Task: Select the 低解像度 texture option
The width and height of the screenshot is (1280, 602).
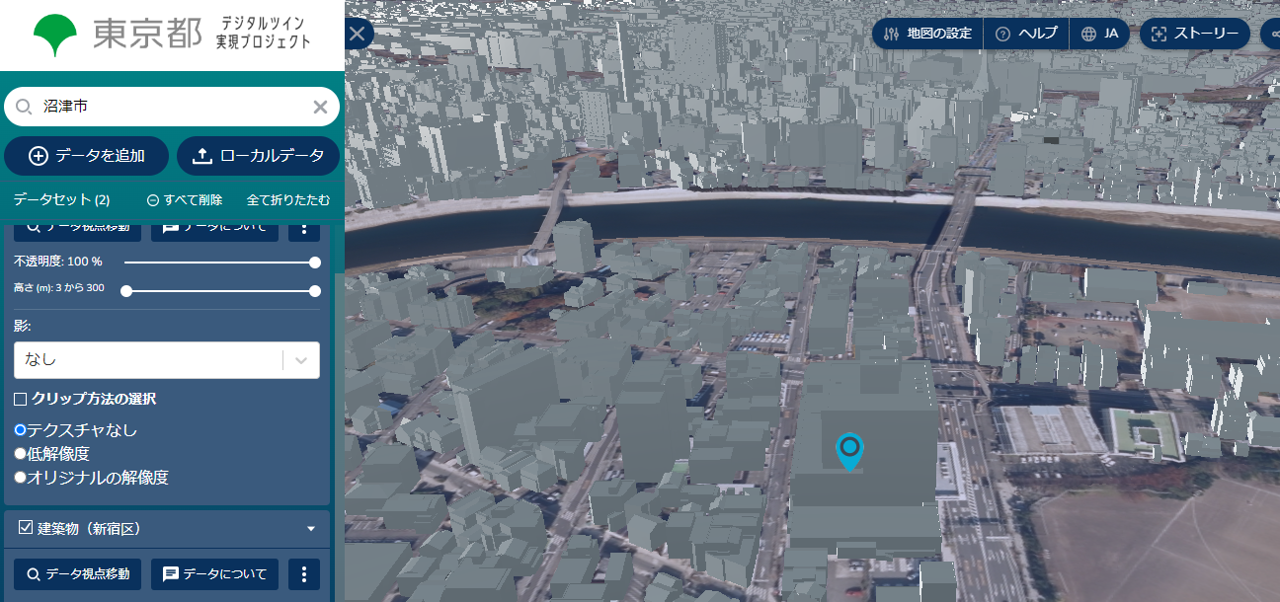Action: pos(20,454)
